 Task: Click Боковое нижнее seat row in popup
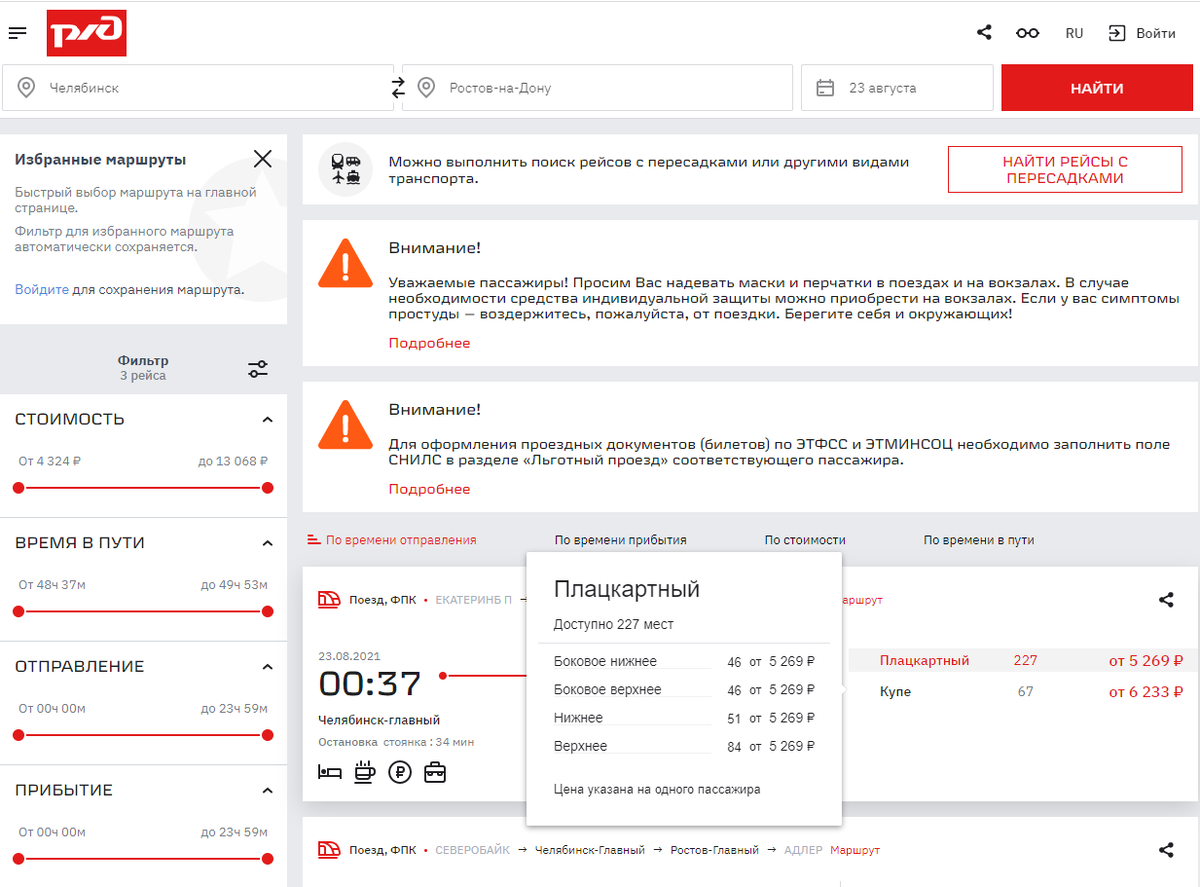pos(684,661)
